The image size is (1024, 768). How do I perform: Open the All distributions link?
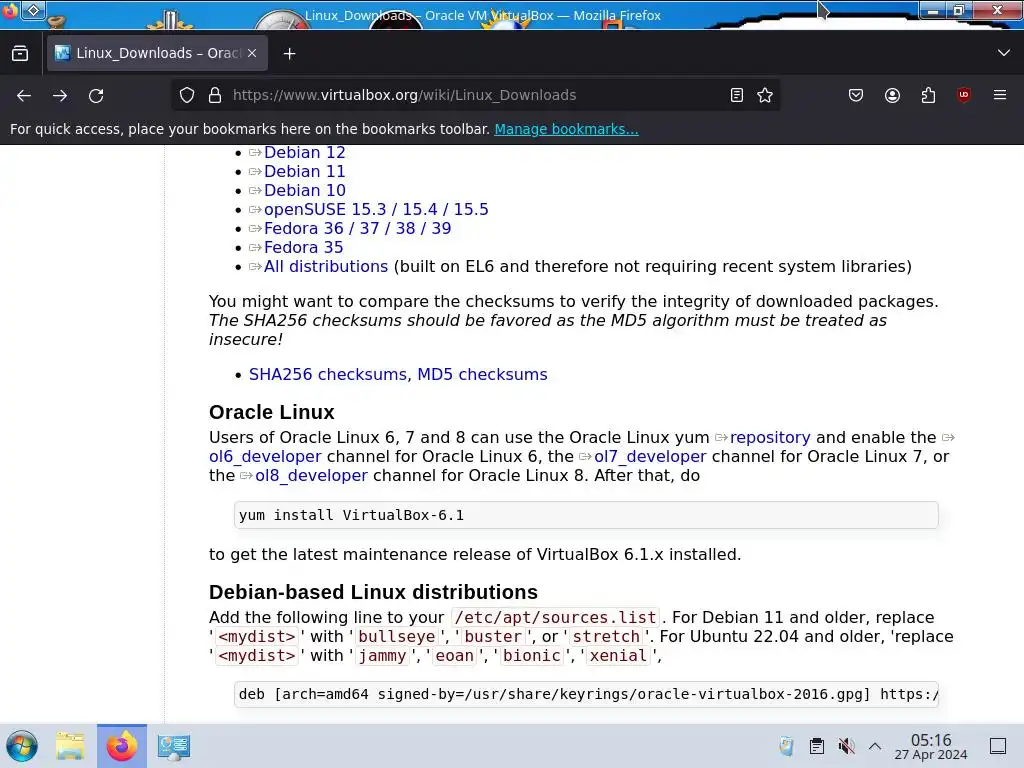pos(326,266)
